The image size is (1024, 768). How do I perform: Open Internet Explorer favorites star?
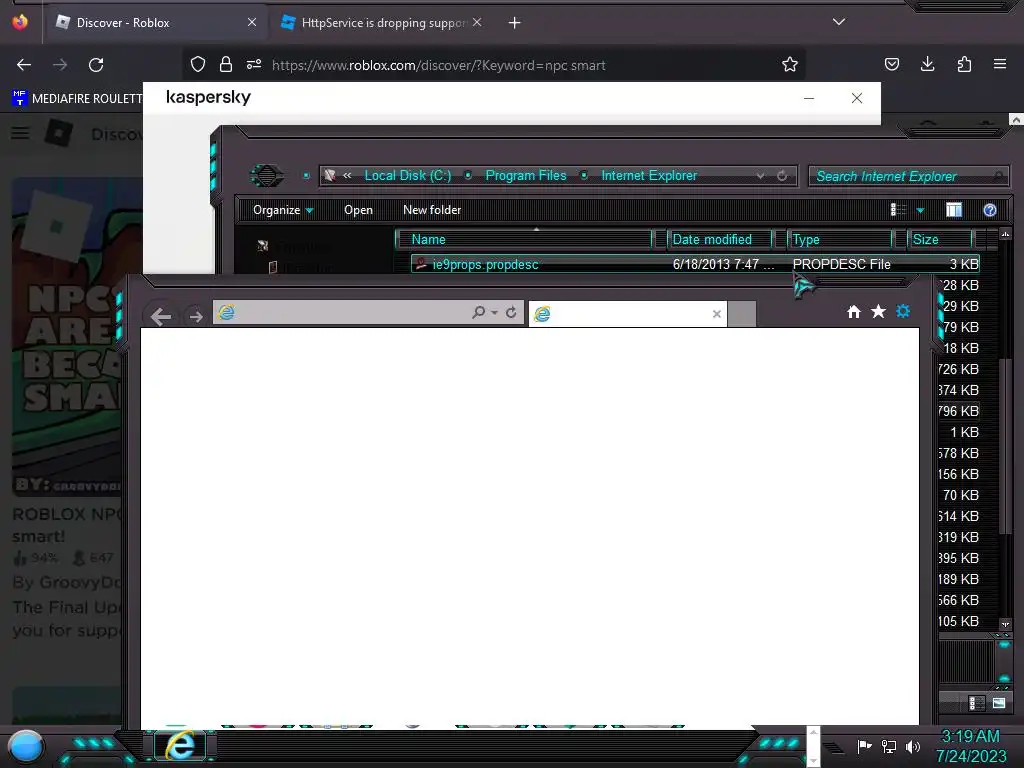(878, 312)
